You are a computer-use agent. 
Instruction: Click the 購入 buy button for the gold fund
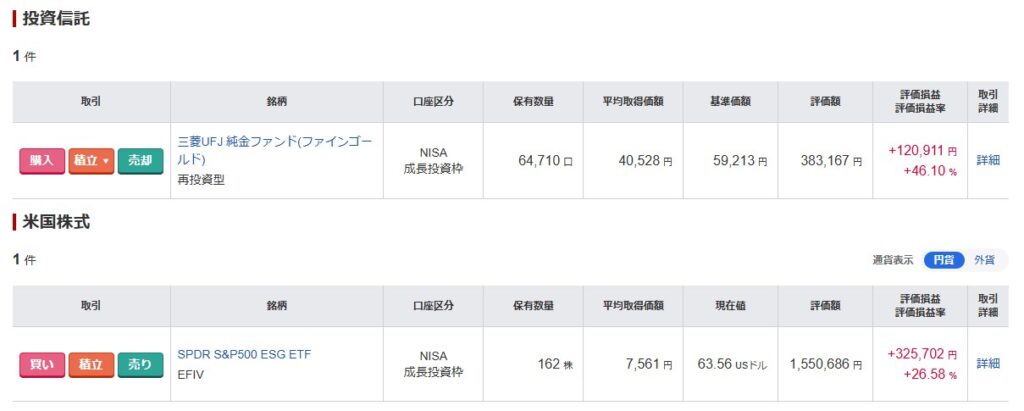[x=41, y=161]
